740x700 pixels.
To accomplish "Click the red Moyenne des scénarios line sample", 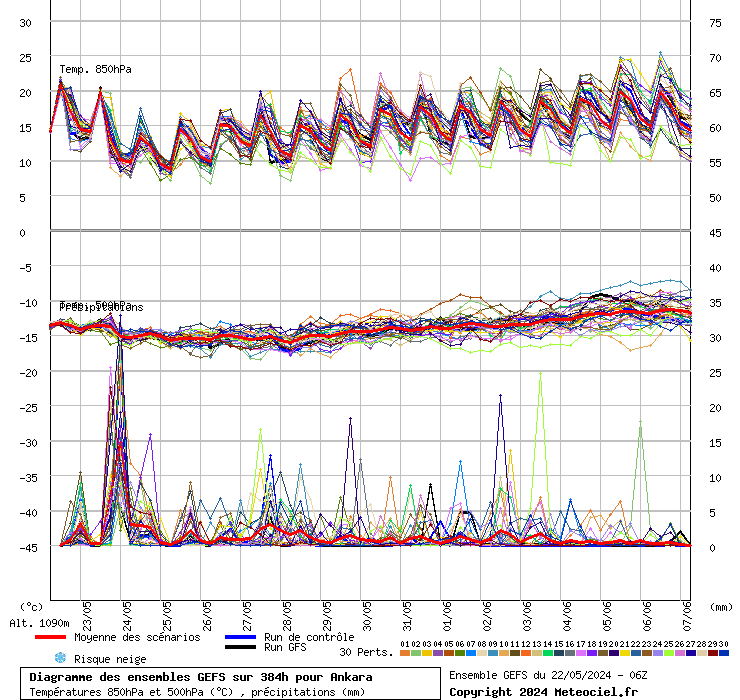I will [50, 637].
